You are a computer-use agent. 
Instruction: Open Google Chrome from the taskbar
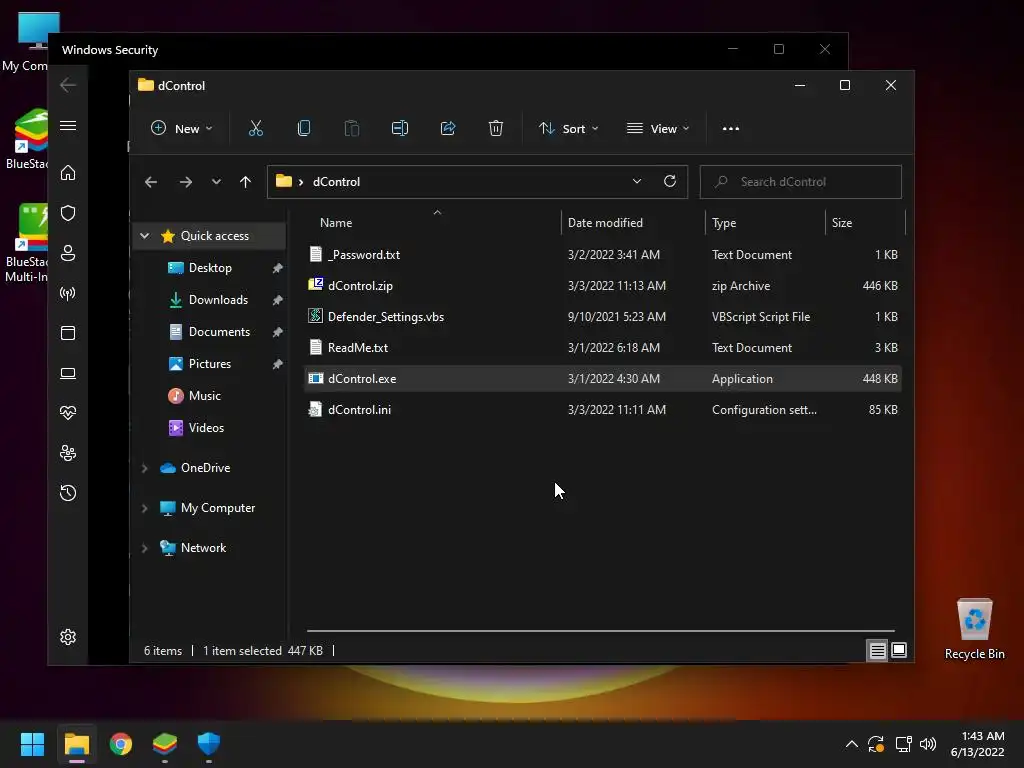(x=121, y=744)
